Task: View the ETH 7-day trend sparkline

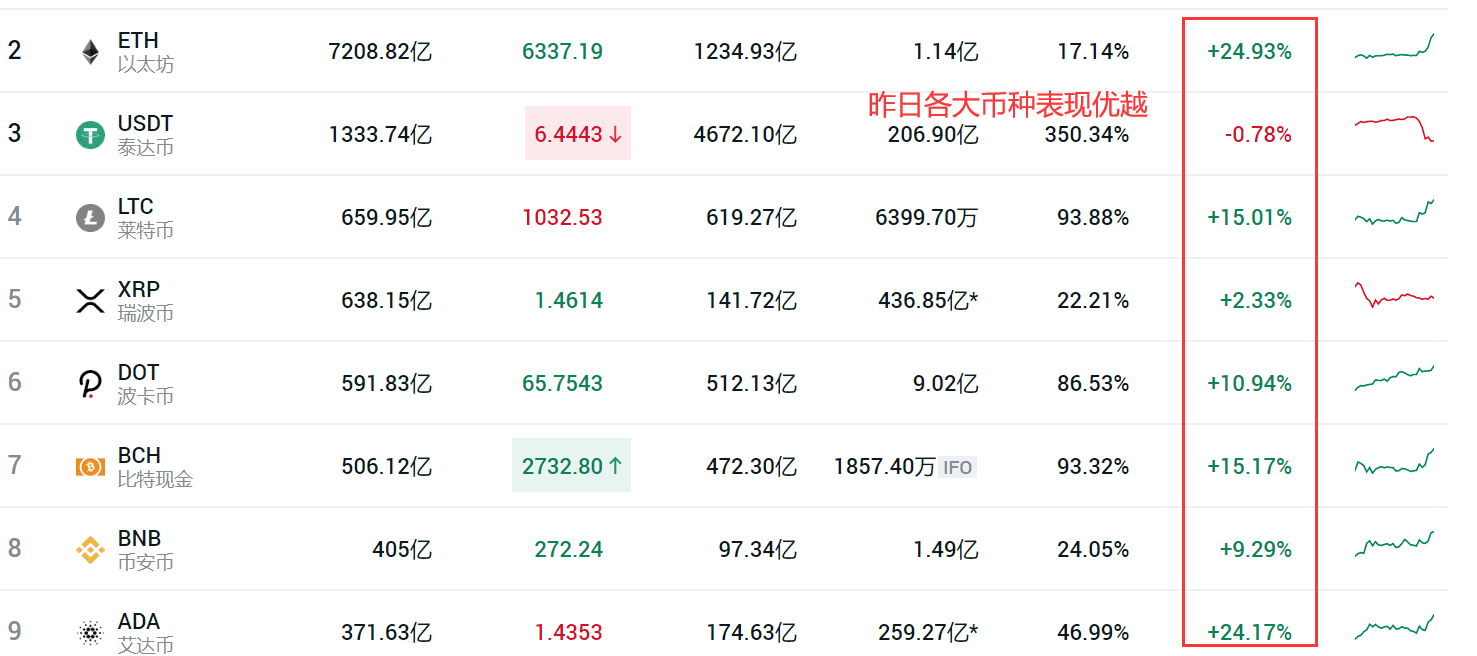Action: click(1394, 47)
